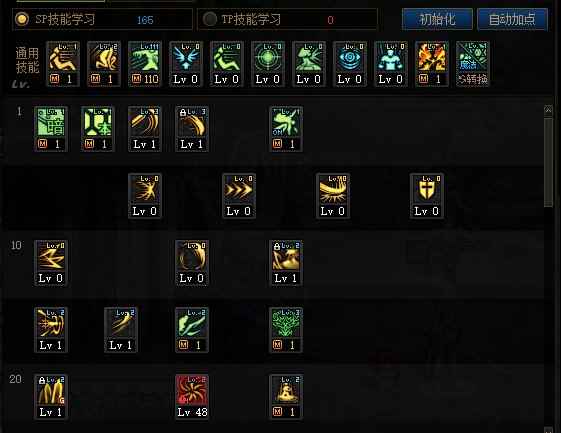Click the cyan human body general skill

pyautogui.click(x=391, y=64)
